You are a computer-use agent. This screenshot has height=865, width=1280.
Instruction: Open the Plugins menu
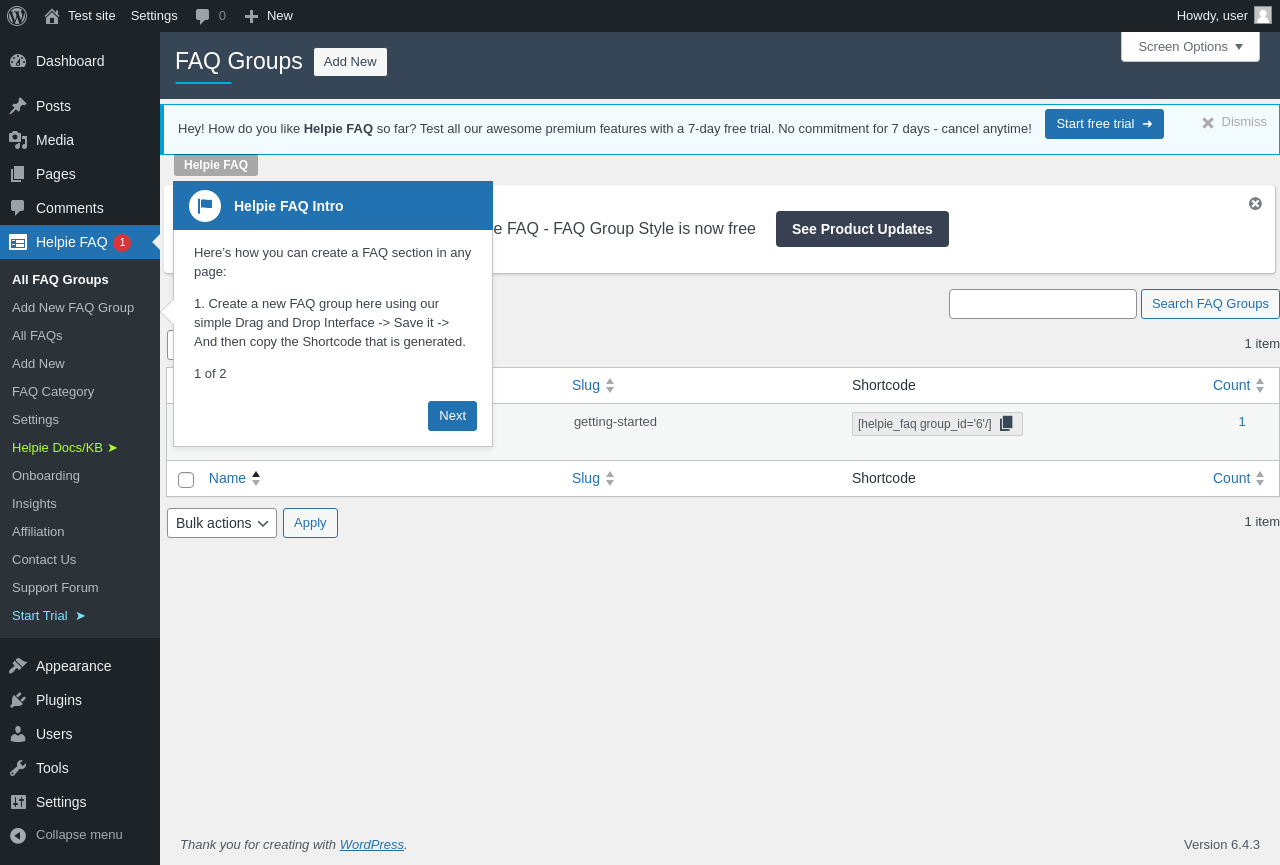[x=80, y=700]
